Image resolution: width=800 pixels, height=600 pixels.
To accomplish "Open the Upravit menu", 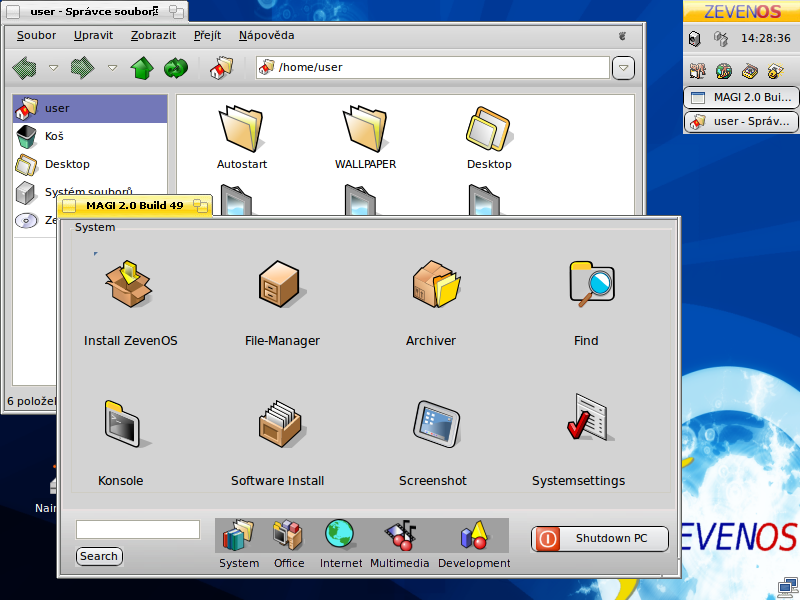I will pyautogui.click(x=93, y=35).
